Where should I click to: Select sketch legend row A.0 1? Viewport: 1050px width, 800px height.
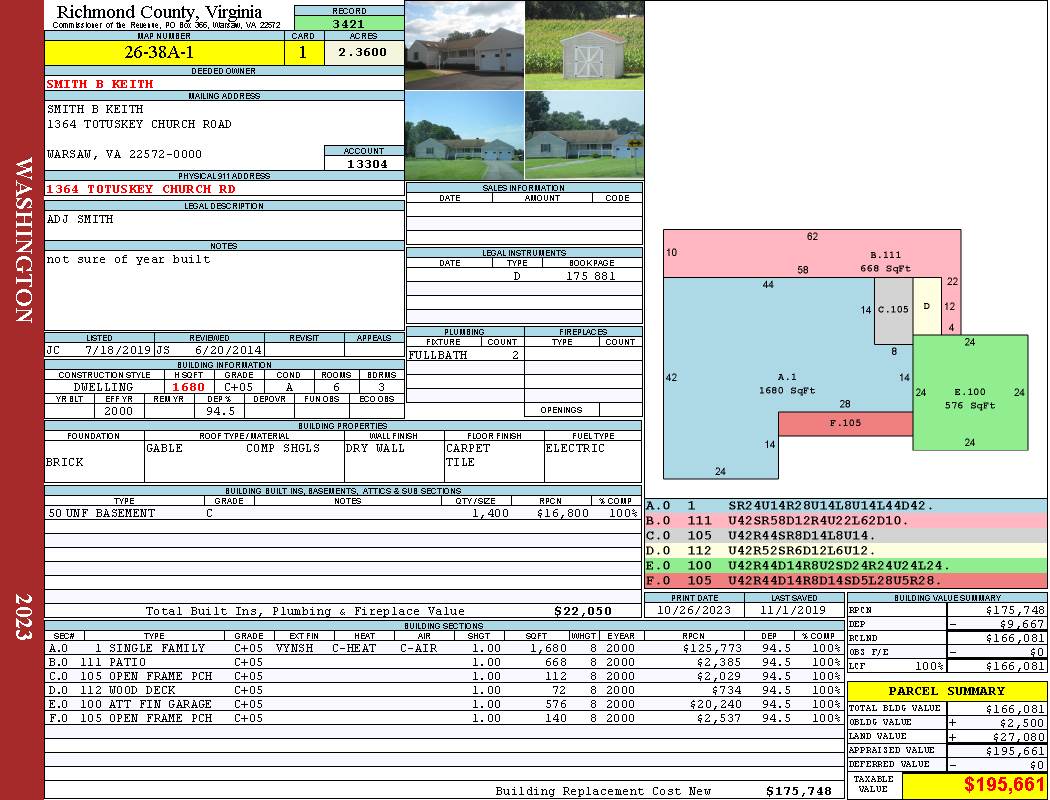845,506
